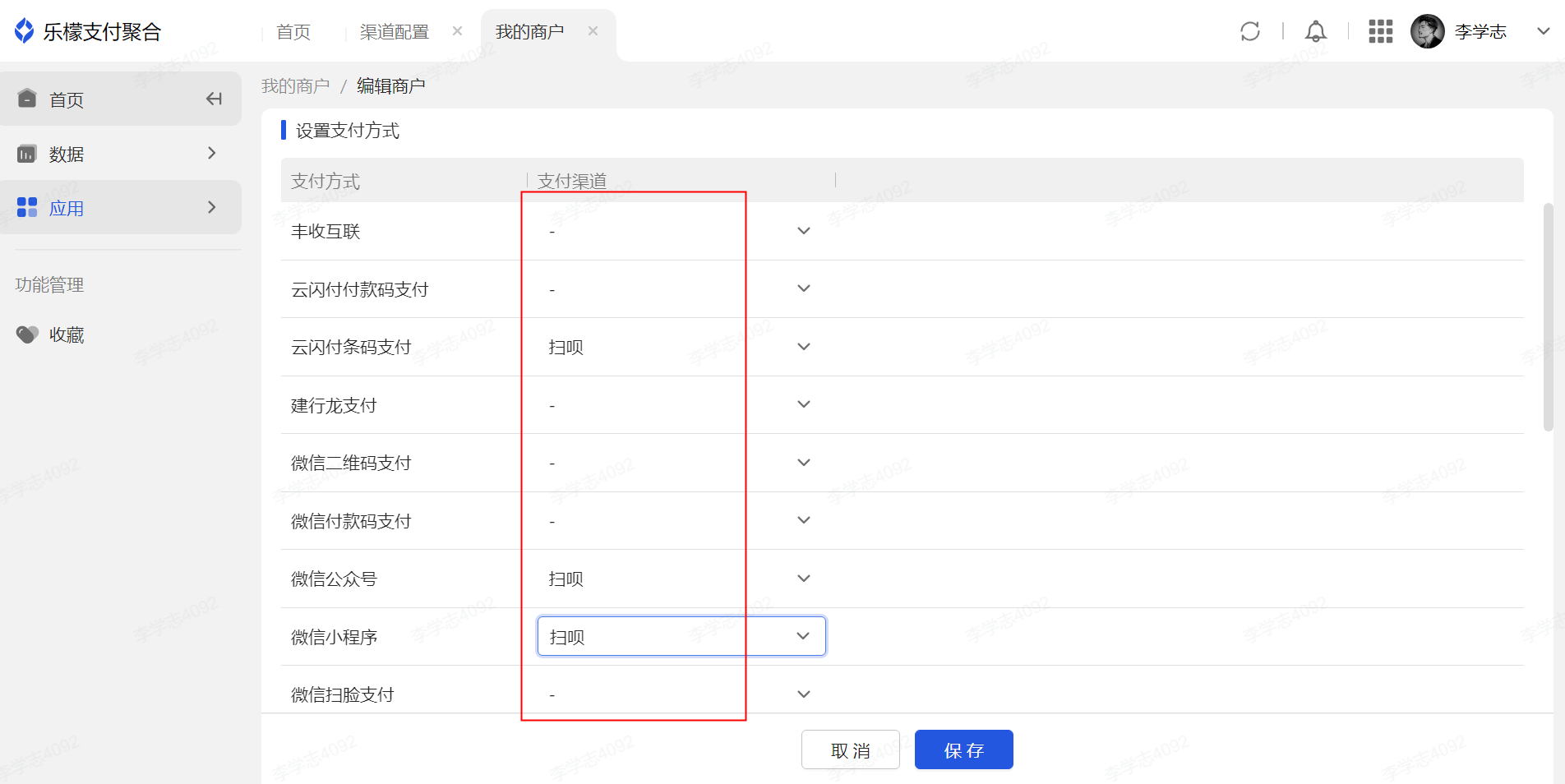Screen dimensions: 1565x784
Task: Click the 微信公众号 row label
Action: pyautogui.click(x=334, y=579)
